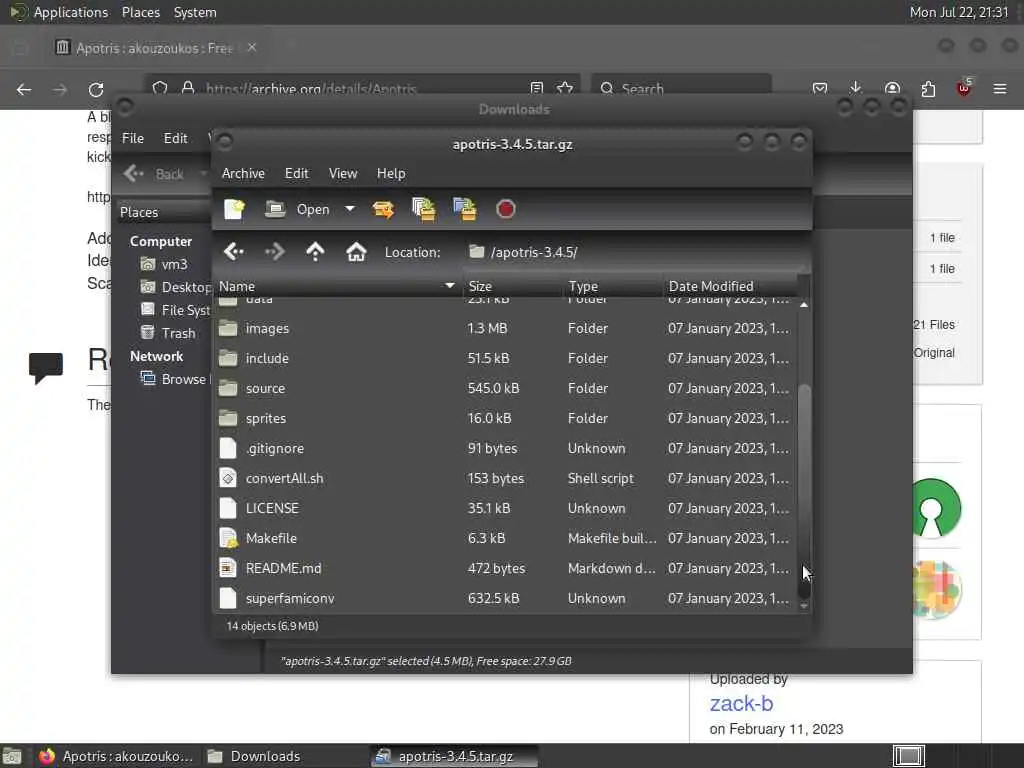
Task: Select the source folder icon
Action: pyautogui.click(x=228, y=389)
